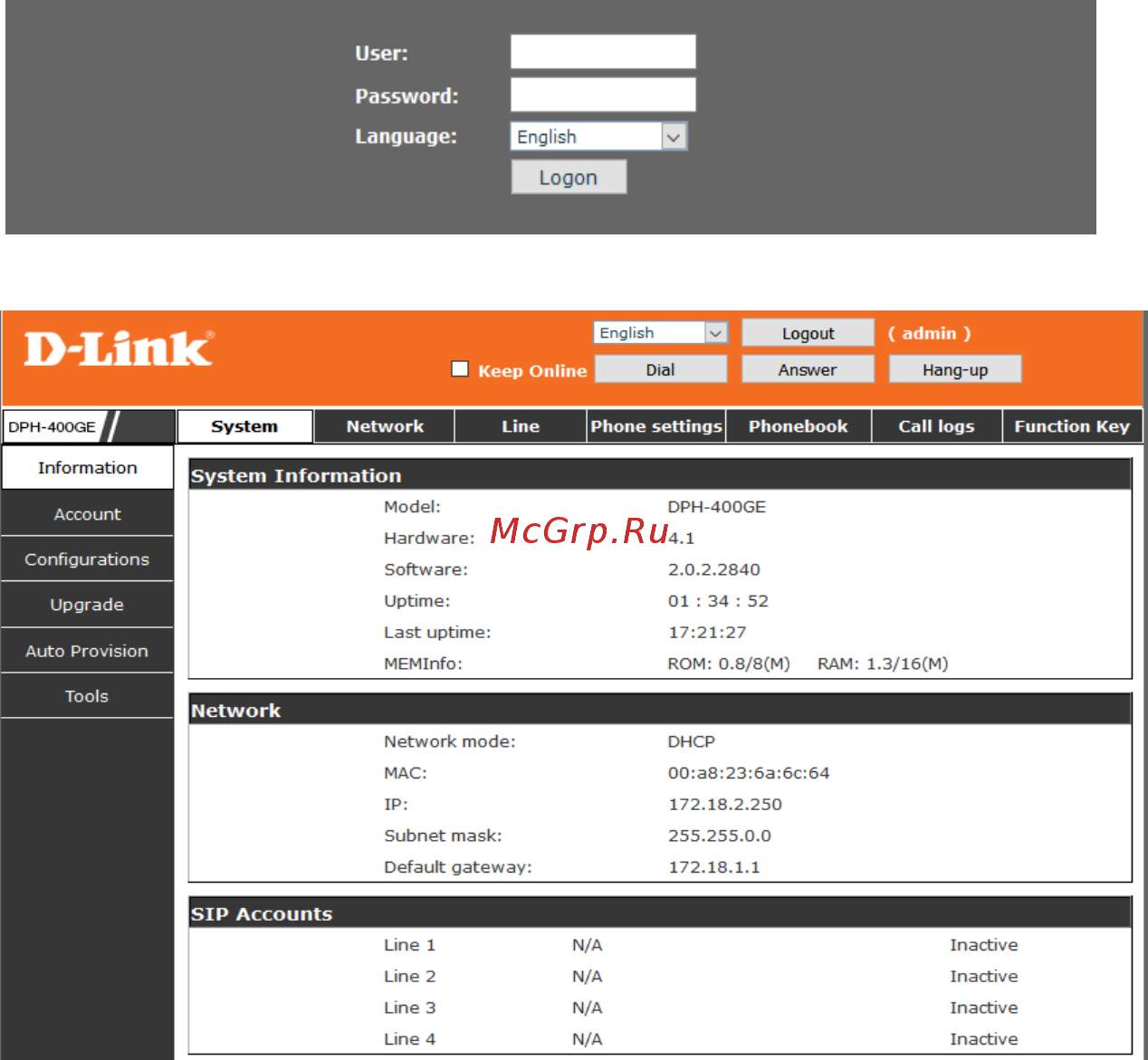Screen dimensions: 1148x1060
Task: Click the model value DPH-400GE in System Information
Action: (x=717, y=507)
